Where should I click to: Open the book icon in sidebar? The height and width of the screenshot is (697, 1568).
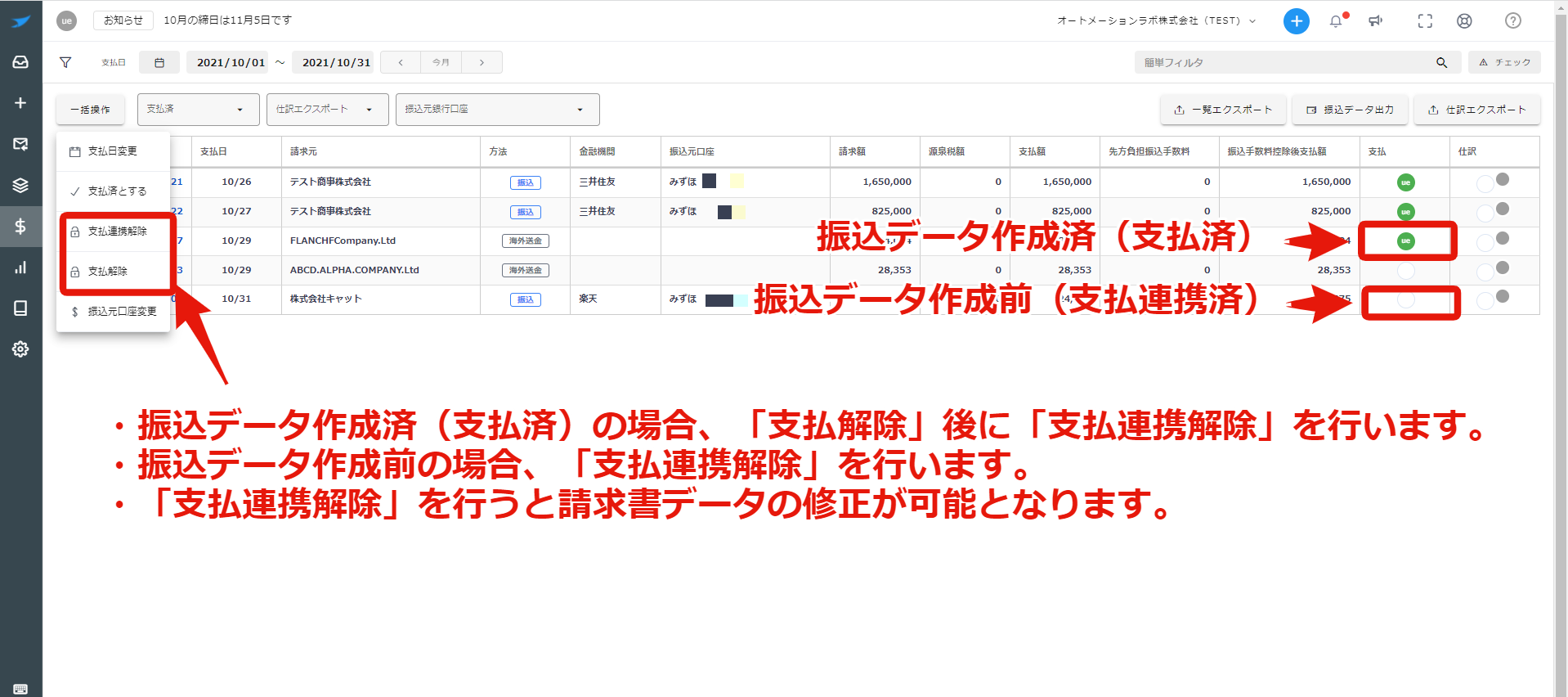(x=20, y=308)
